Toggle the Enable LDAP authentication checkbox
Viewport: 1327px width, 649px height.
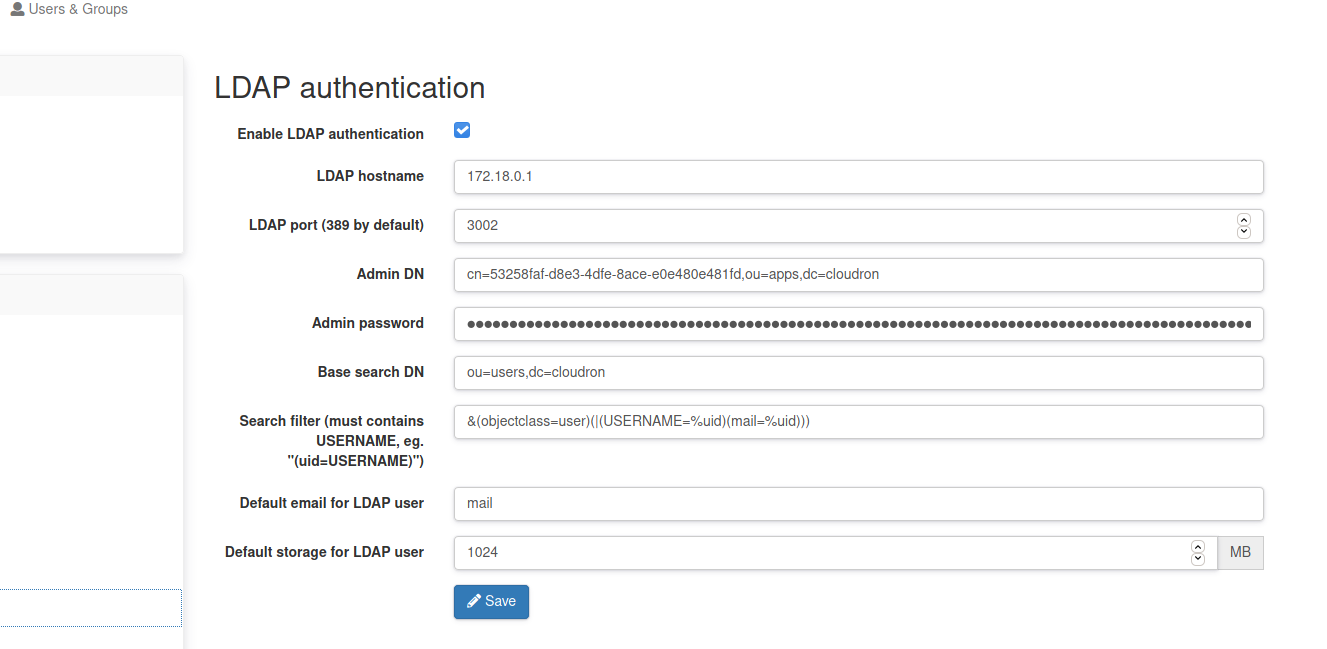[462, 130]
